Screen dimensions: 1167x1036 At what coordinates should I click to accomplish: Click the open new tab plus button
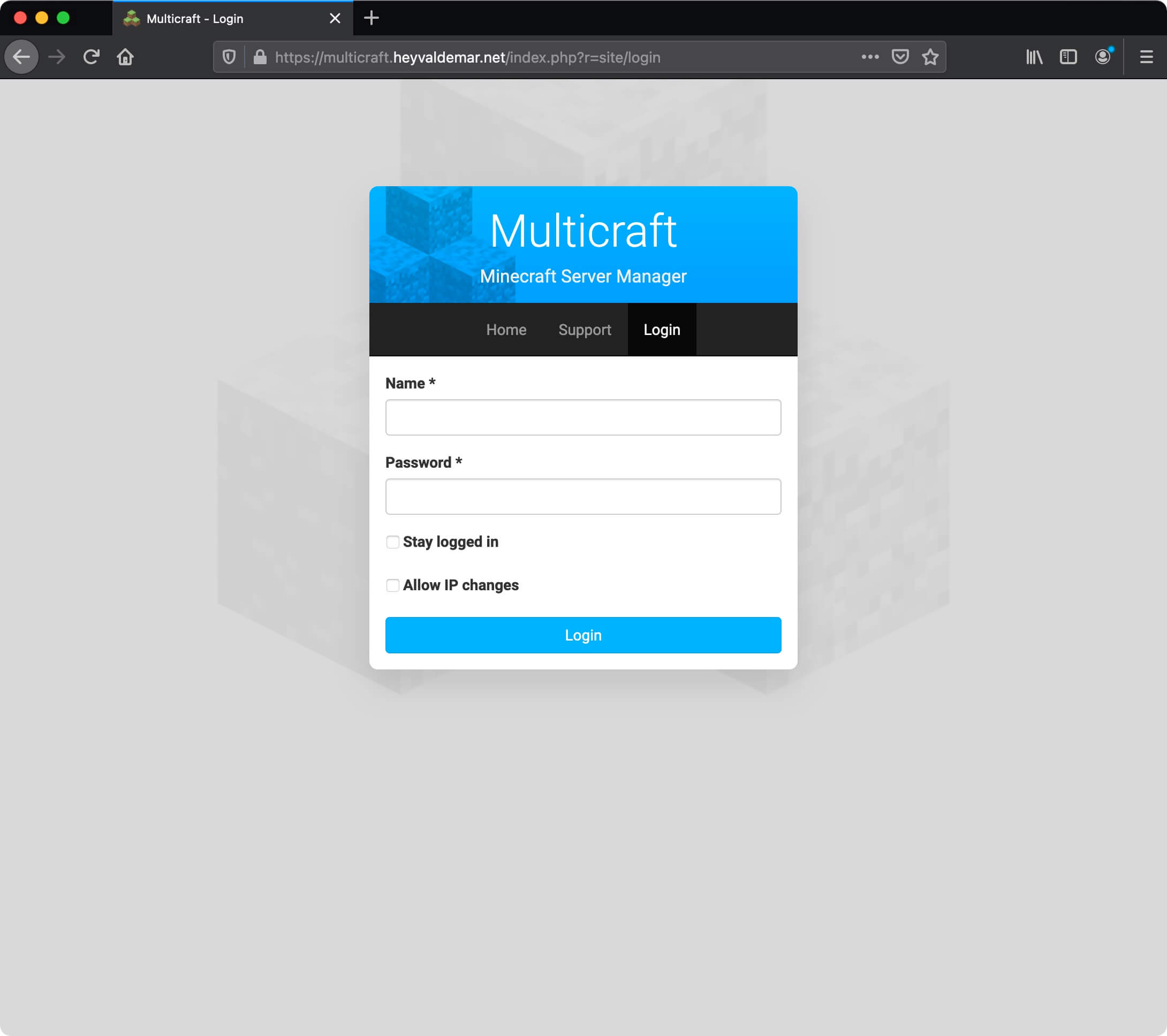click(x=372, y=18)
